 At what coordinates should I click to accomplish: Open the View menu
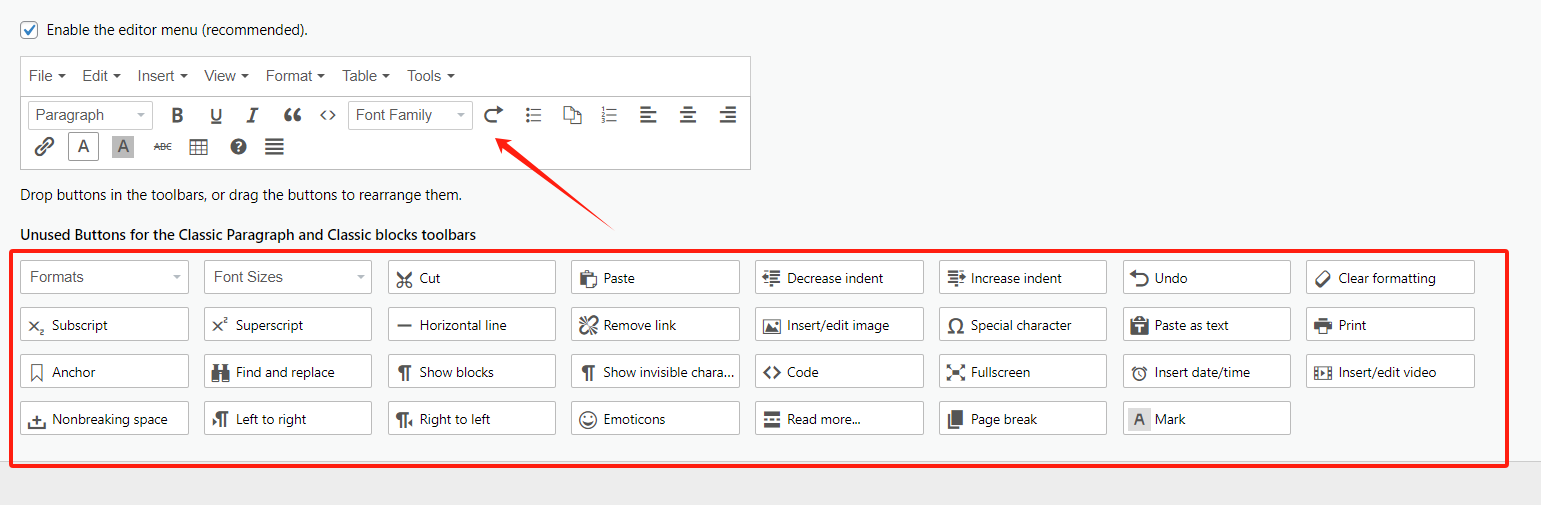click(226, 76)
